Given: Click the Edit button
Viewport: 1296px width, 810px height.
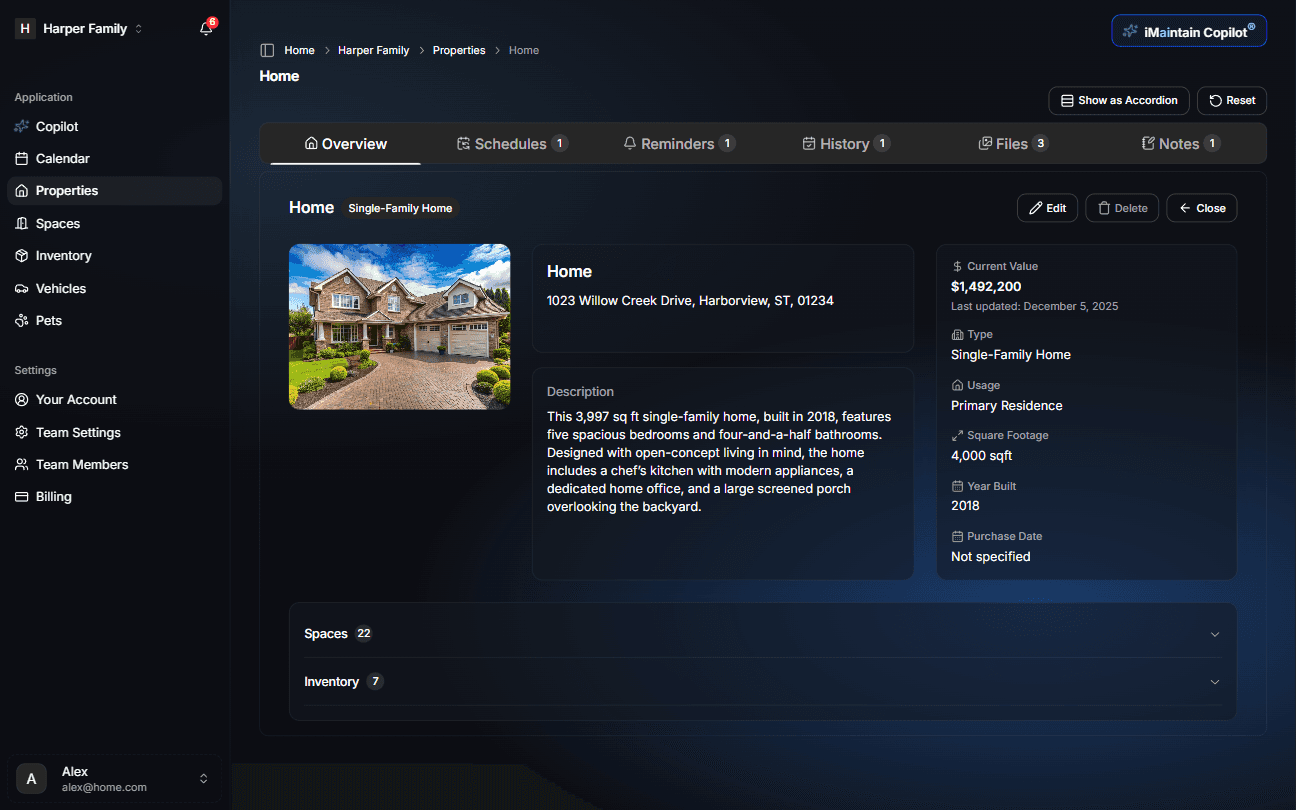Looking at the screenshot, I should point(1047,208).
